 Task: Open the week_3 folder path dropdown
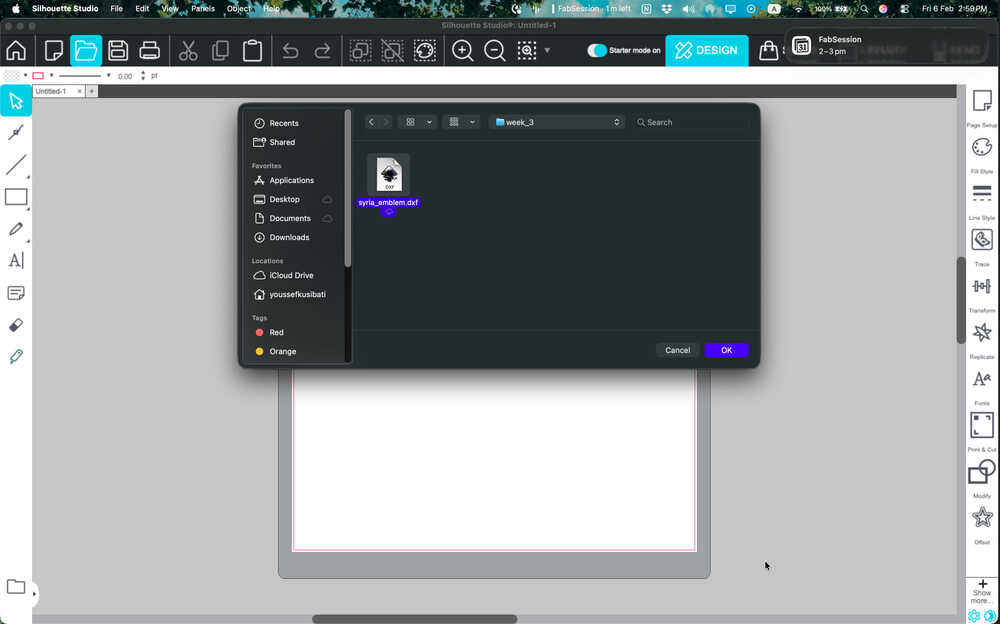557,122
